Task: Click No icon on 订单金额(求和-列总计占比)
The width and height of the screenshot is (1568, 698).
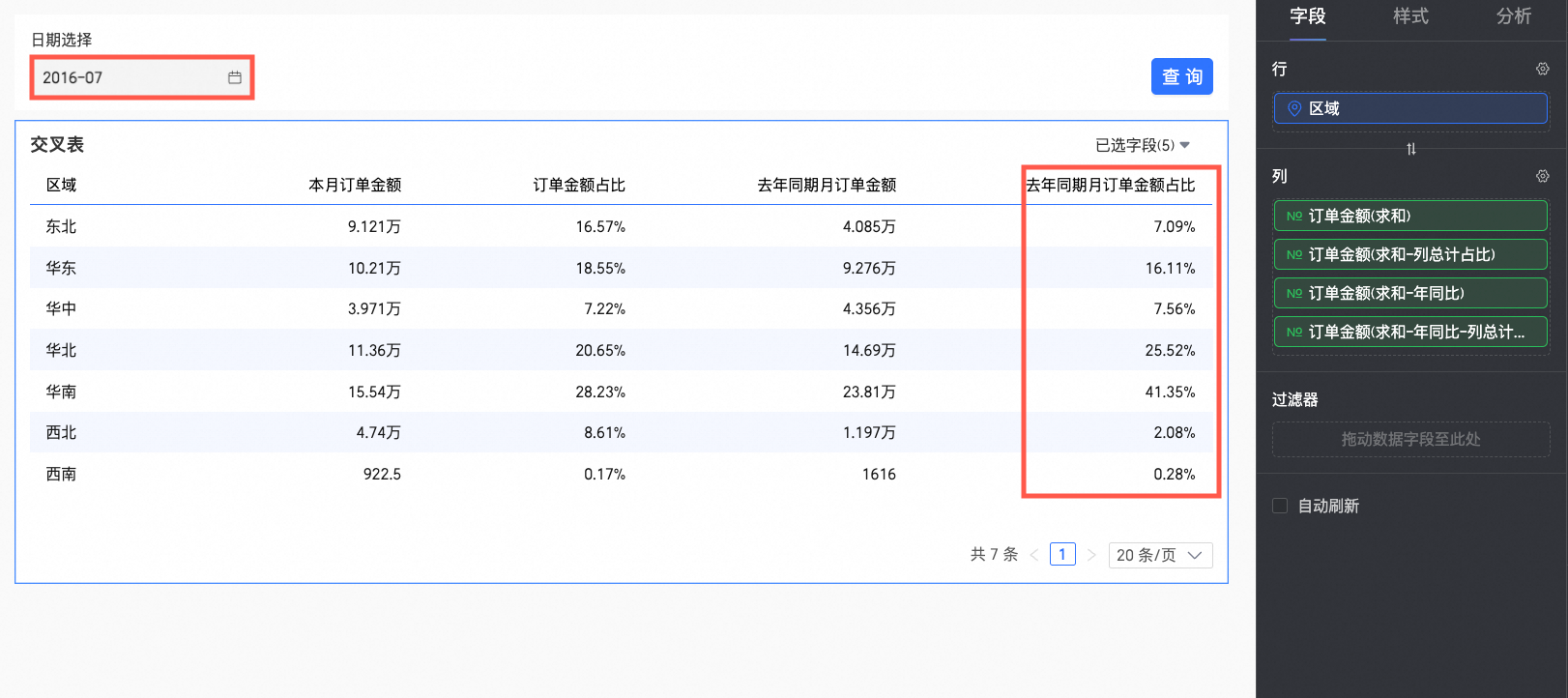Action: coord(1294,254)
